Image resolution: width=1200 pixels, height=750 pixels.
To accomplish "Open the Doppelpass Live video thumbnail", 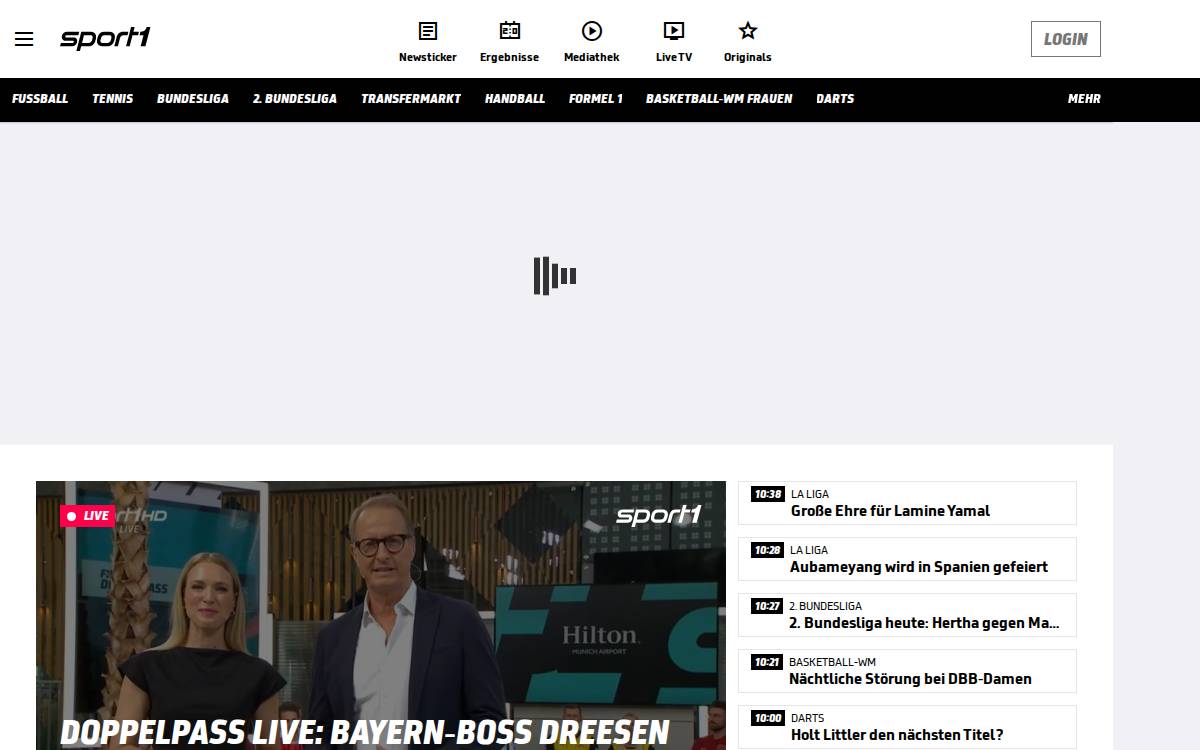I will 381,615.
